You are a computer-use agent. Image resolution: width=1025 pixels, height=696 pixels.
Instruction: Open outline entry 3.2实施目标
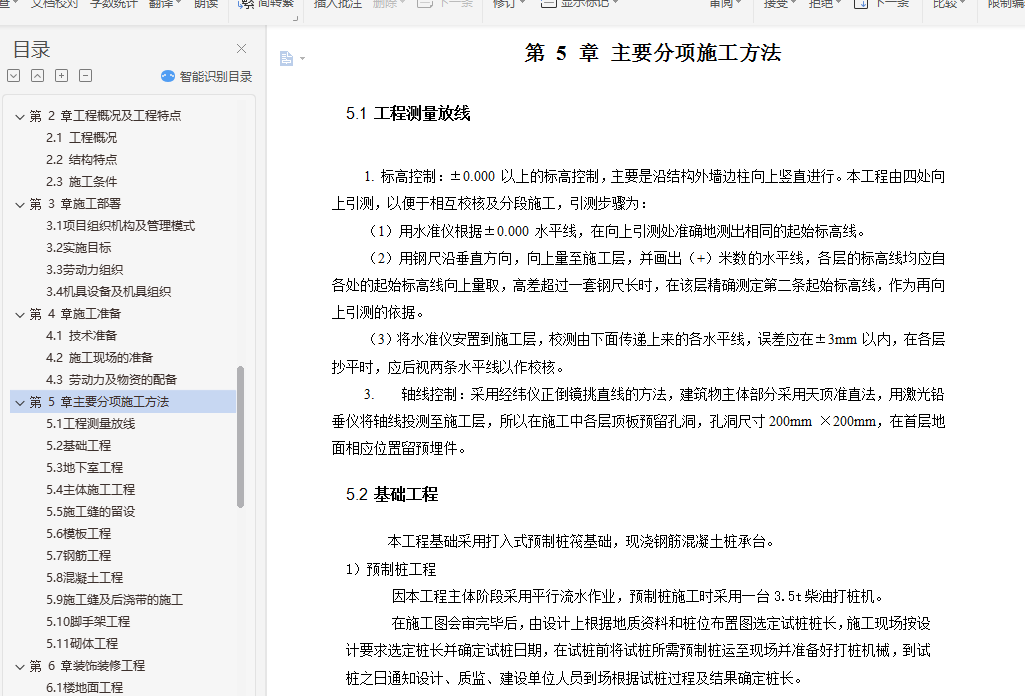point(78,248)
